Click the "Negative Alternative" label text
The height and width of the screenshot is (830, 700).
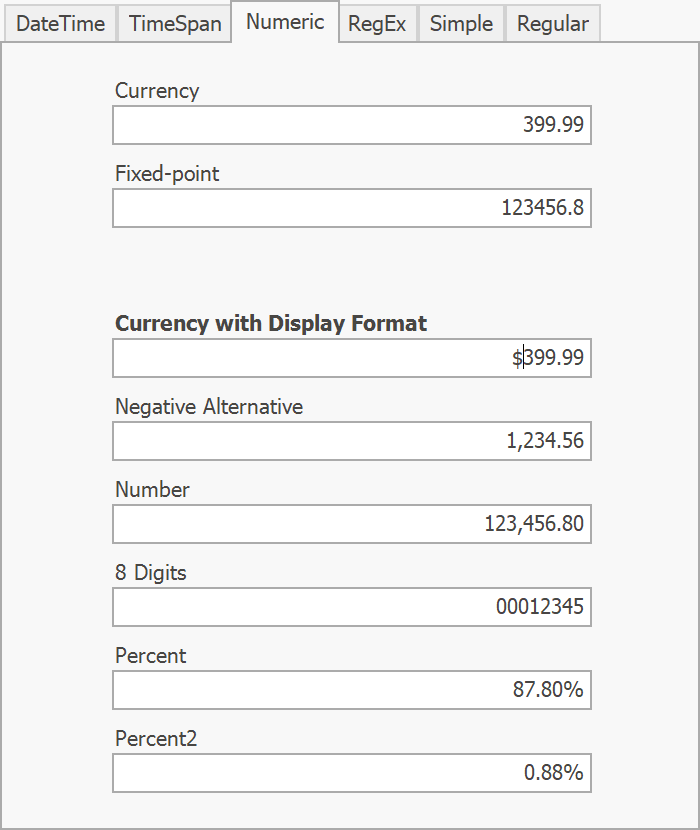[x=209, y=406]
